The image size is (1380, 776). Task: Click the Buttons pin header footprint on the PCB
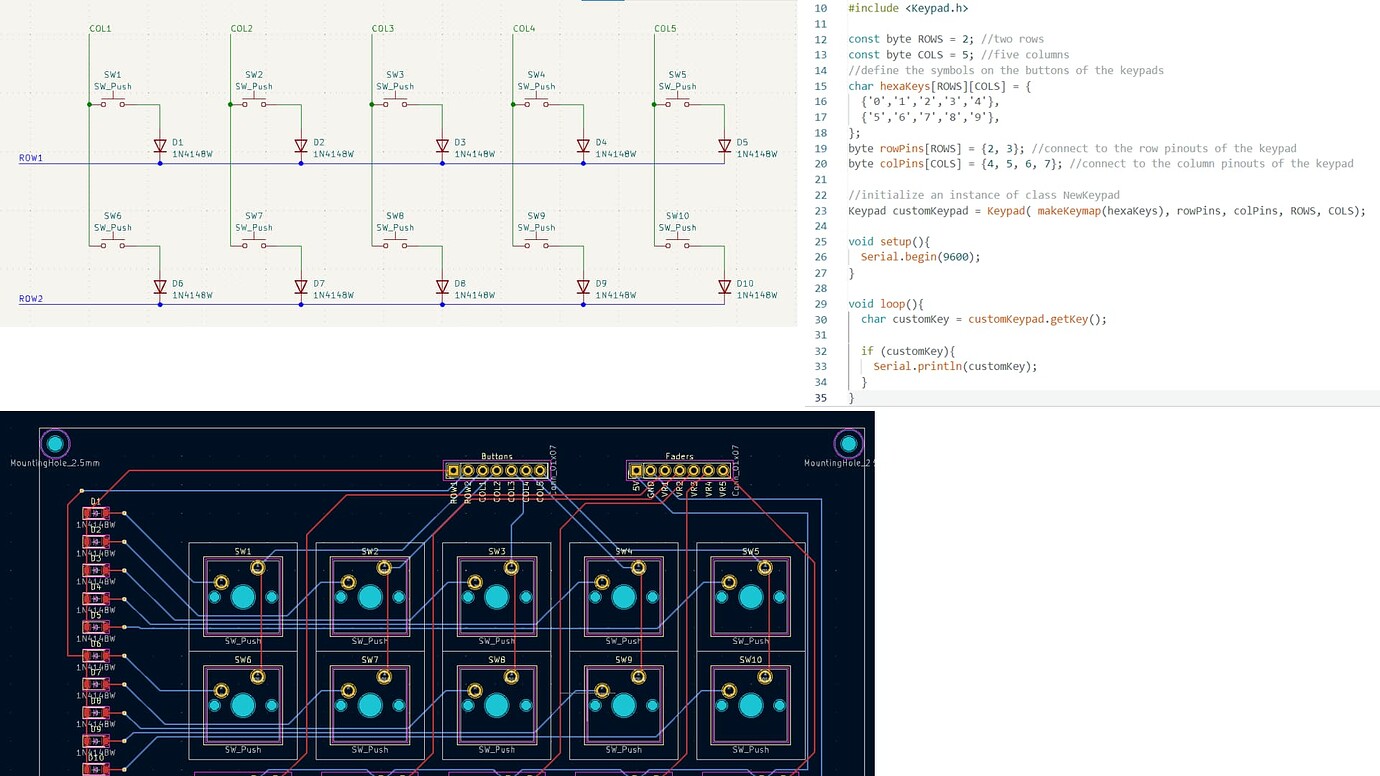[x=497, y=468]
